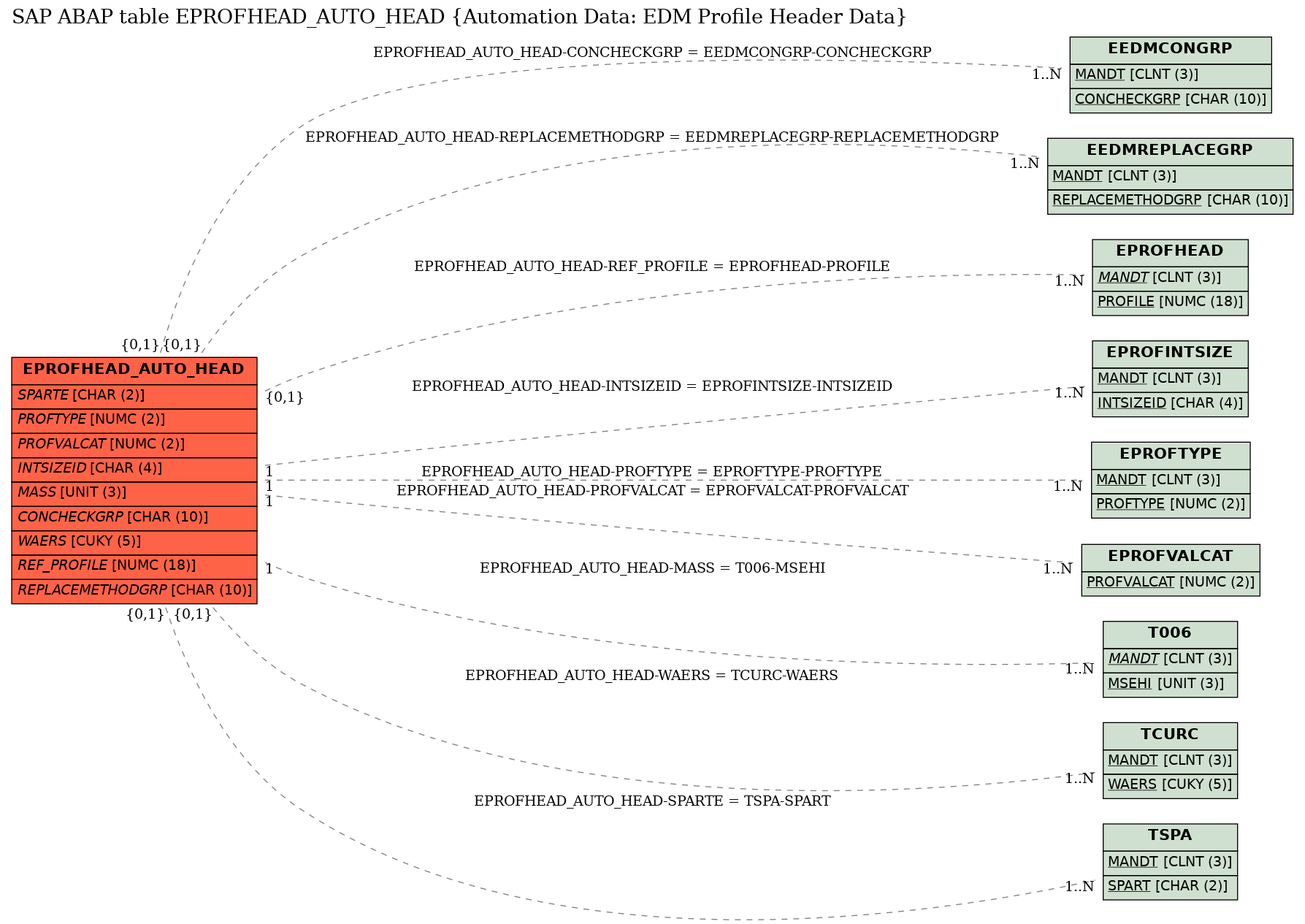
Task: Select MSEHI [UNIT (3)] in T006
Action: 1170,684
